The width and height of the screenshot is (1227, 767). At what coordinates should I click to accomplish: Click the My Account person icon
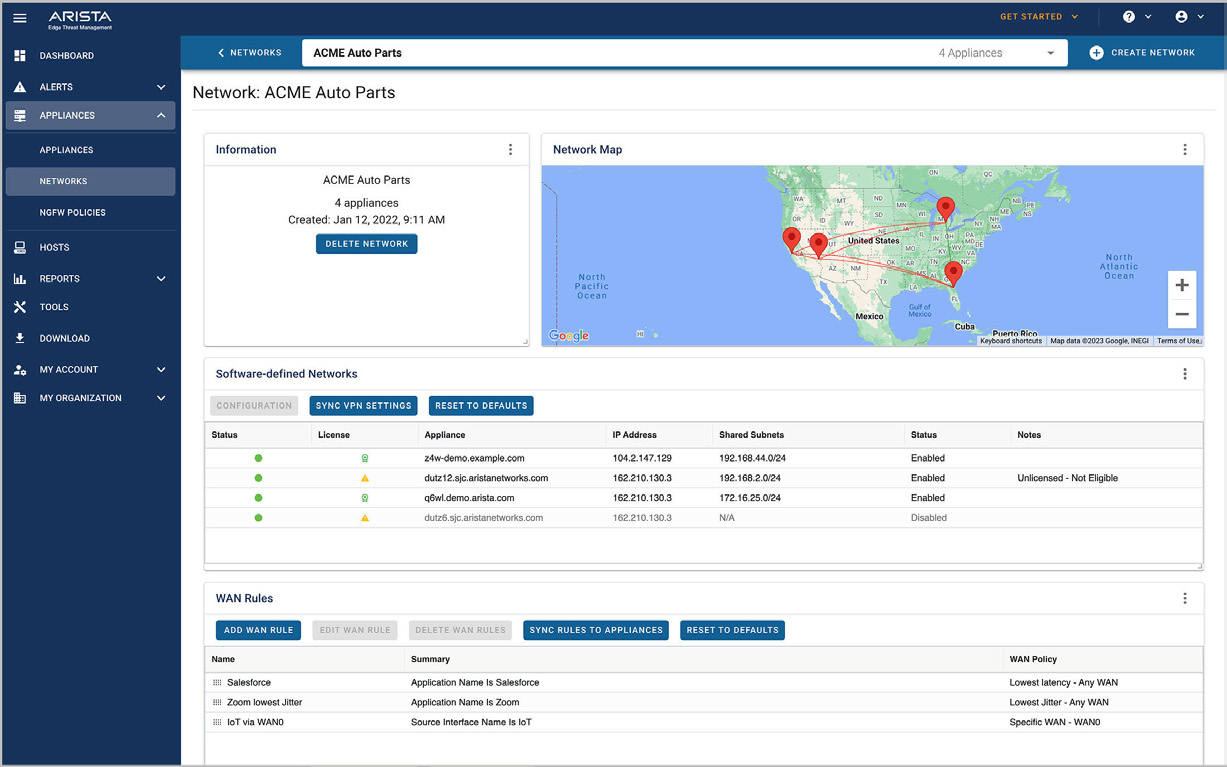tap(20, 370)
